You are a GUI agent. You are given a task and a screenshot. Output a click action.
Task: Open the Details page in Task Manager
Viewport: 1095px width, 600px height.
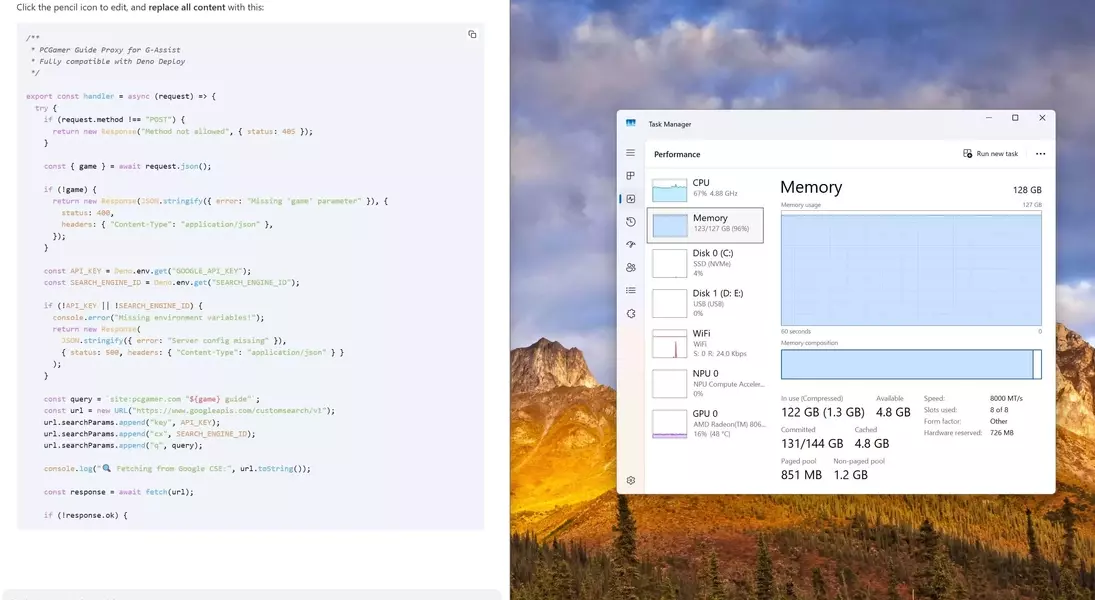(631, 290)
